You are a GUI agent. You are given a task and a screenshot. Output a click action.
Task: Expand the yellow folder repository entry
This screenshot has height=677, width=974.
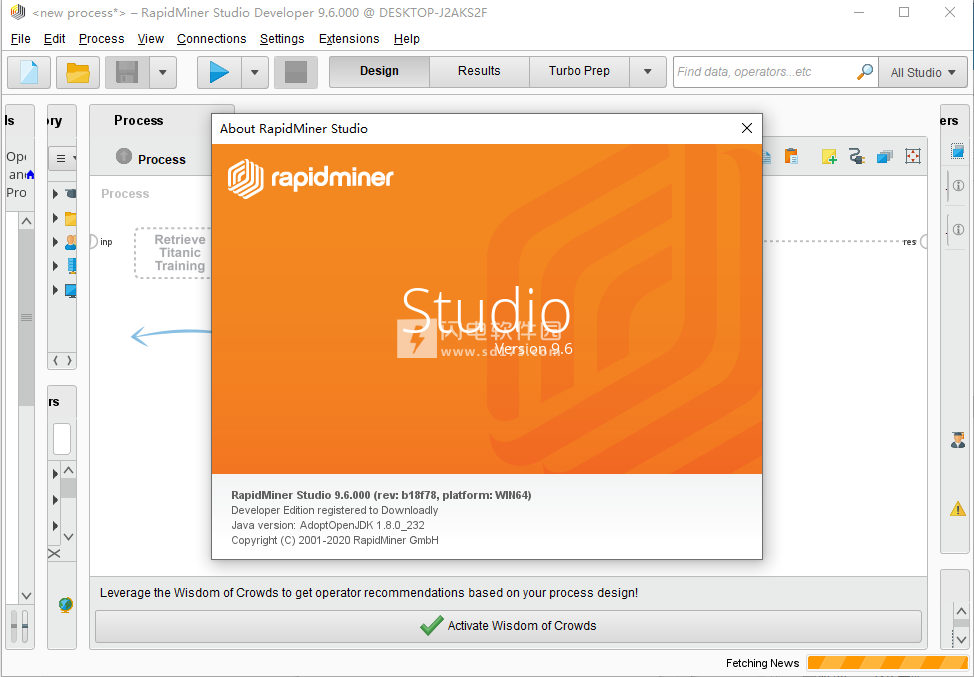[55, 218]
